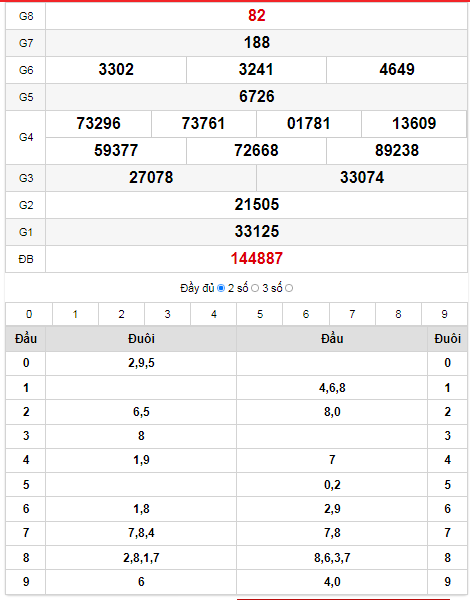Choose the 2 số radio option
Screen dimensions: 470x600
(x=255, y=288)
